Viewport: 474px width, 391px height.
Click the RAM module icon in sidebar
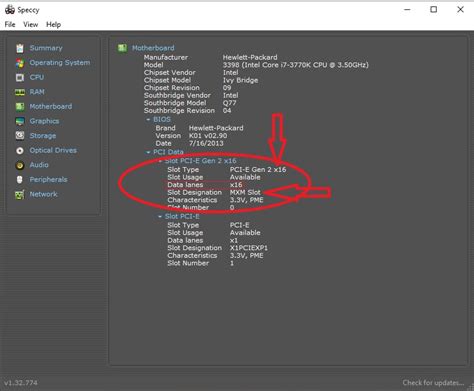[20, 92]
